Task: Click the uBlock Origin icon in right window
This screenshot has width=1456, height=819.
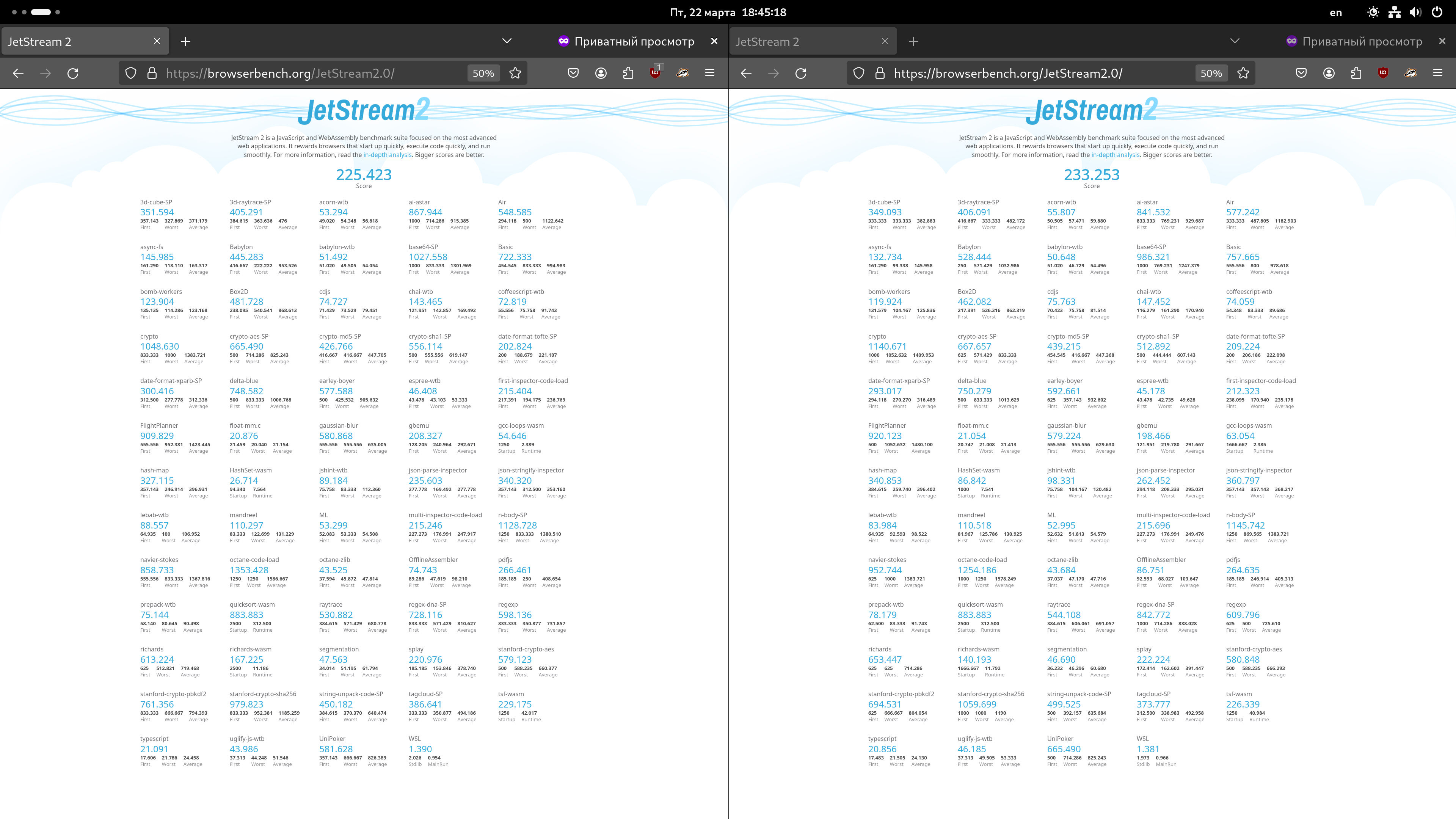Action: (x=1383, y=73)
